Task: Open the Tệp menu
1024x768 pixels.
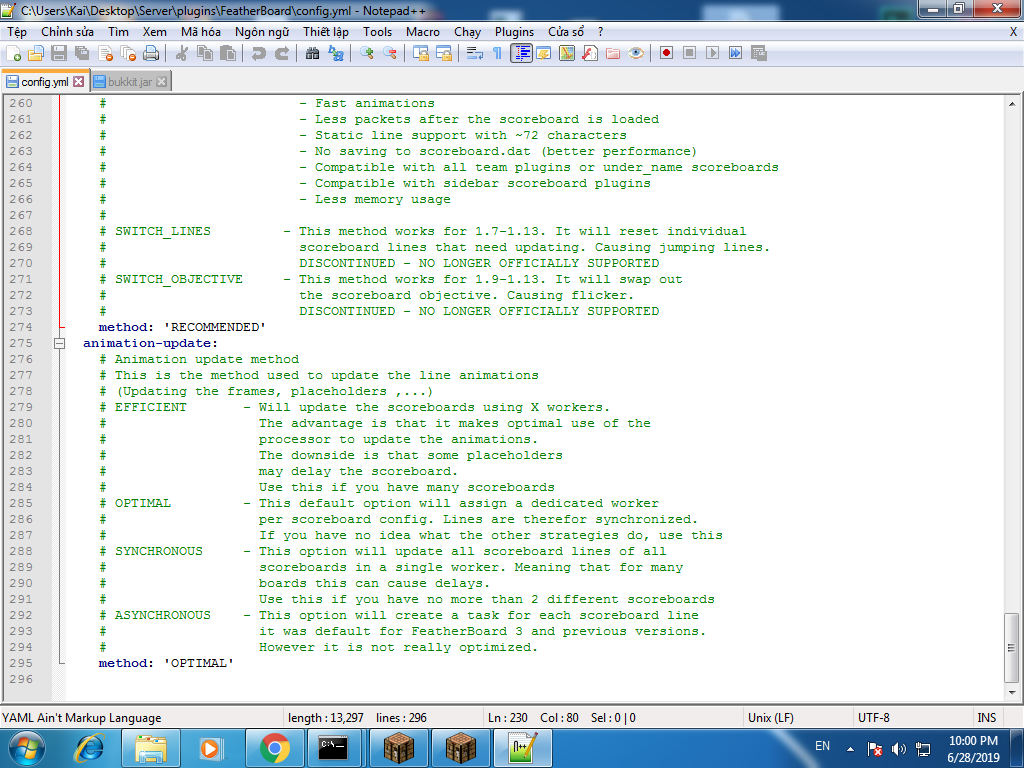Action: coord(17,32)
